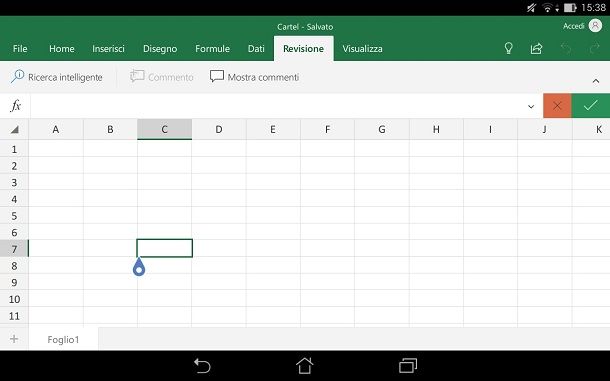
Task: Tap the blue selection handle teardrop
Action: pos(139,267)
